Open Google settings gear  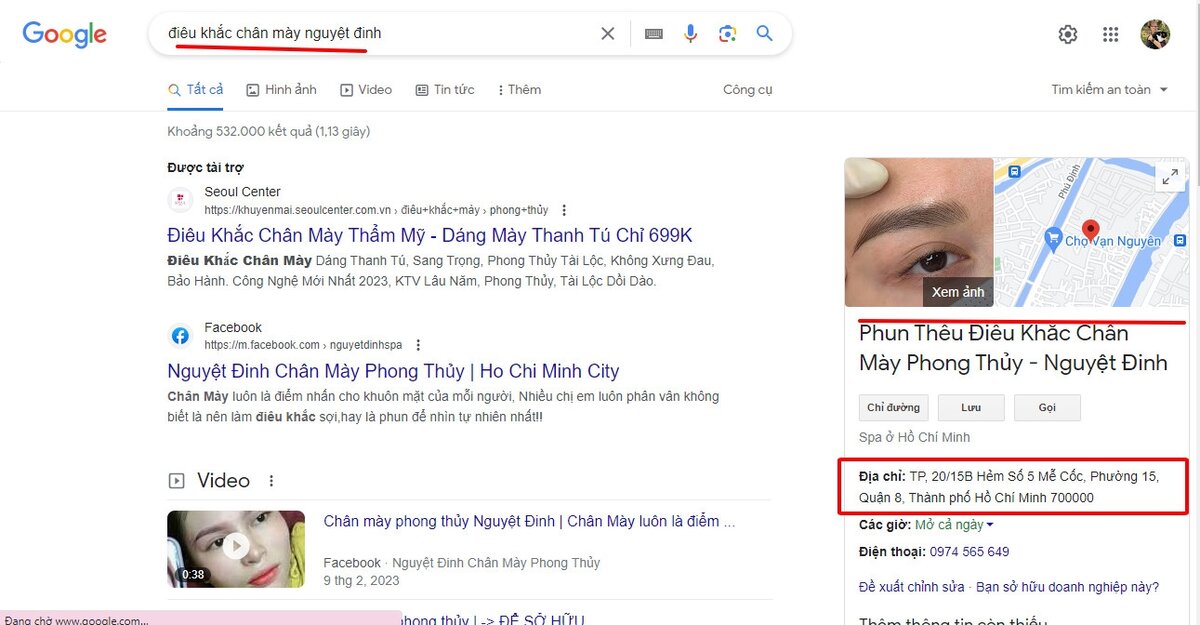[1068, 34]
